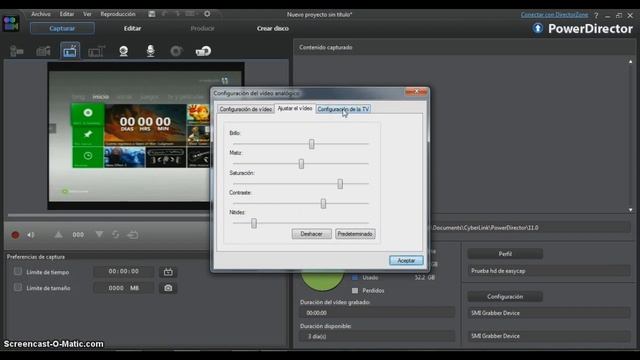Click the channel up arrow
The width and height of the screenshot is (640, 360).
point(58,234)
